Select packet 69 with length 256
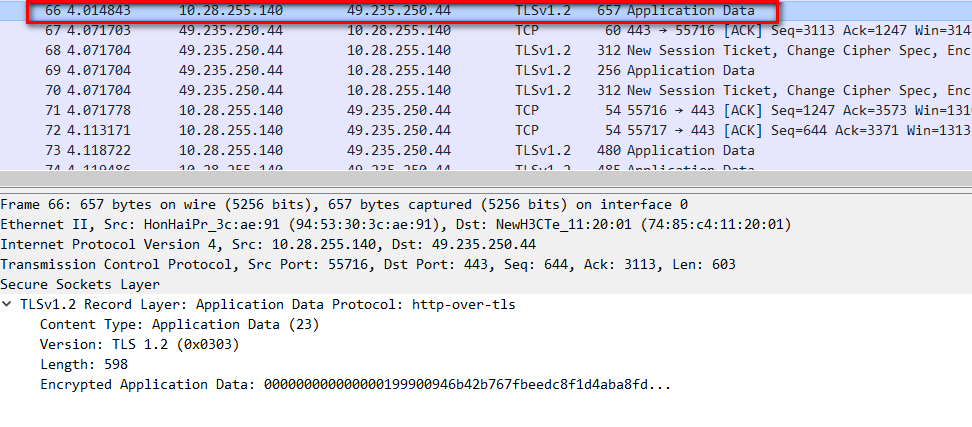 (400, 71)
